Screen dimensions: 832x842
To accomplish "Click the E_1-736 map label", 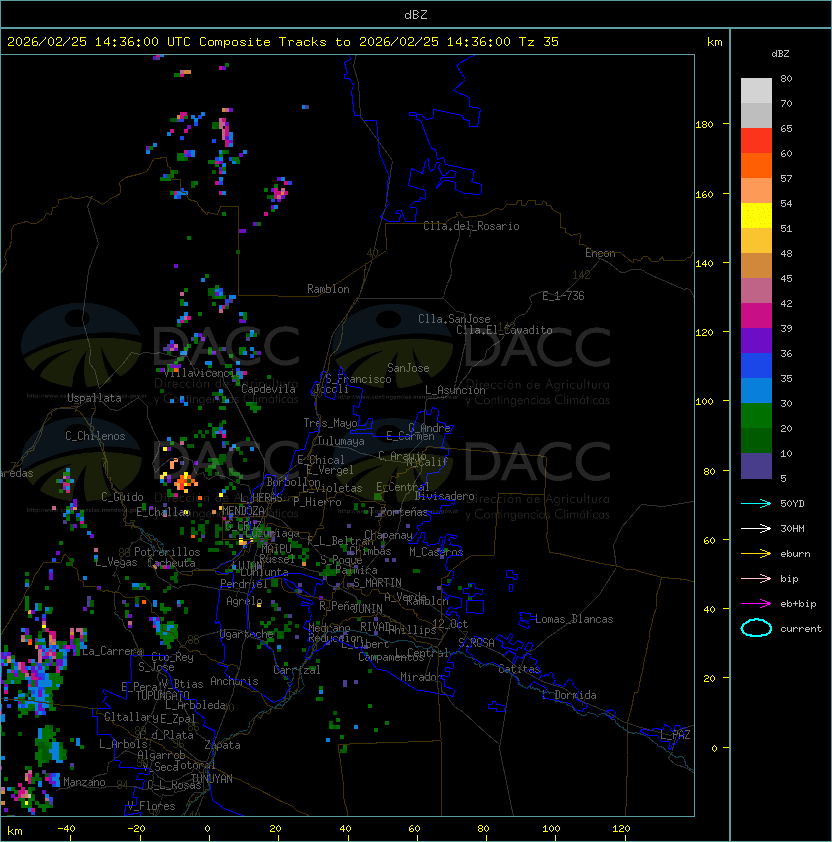I will click(x=563, y=296).
